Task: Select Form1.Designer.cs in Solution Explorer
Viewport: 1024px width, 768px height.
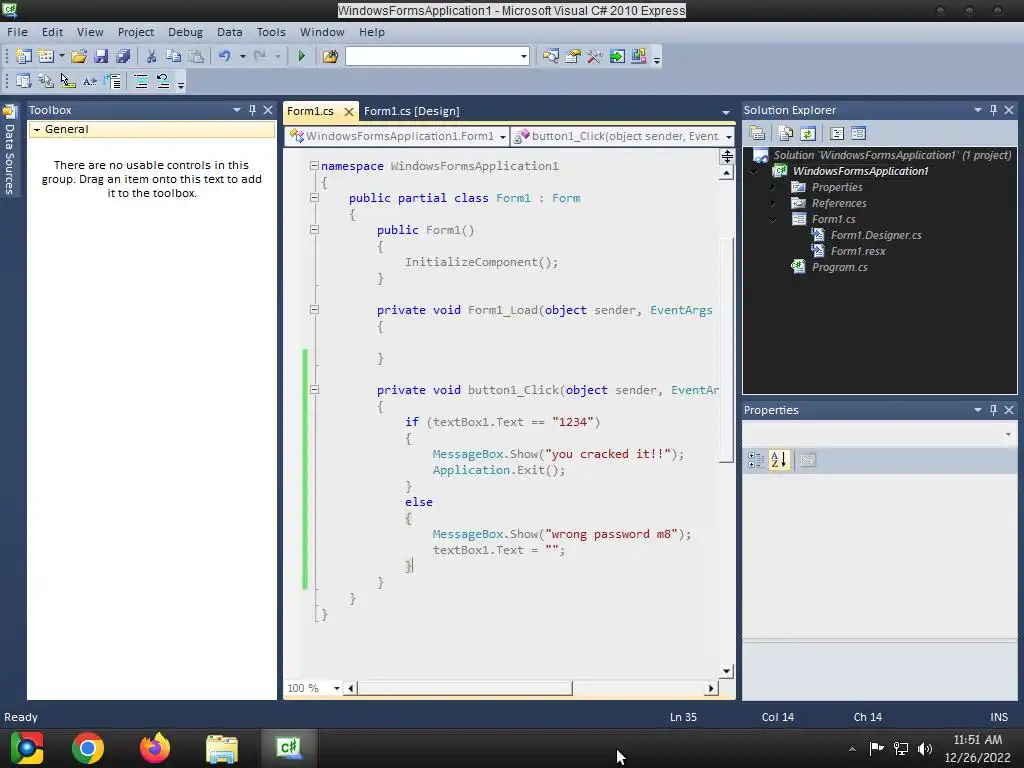Action: point(876,235)
